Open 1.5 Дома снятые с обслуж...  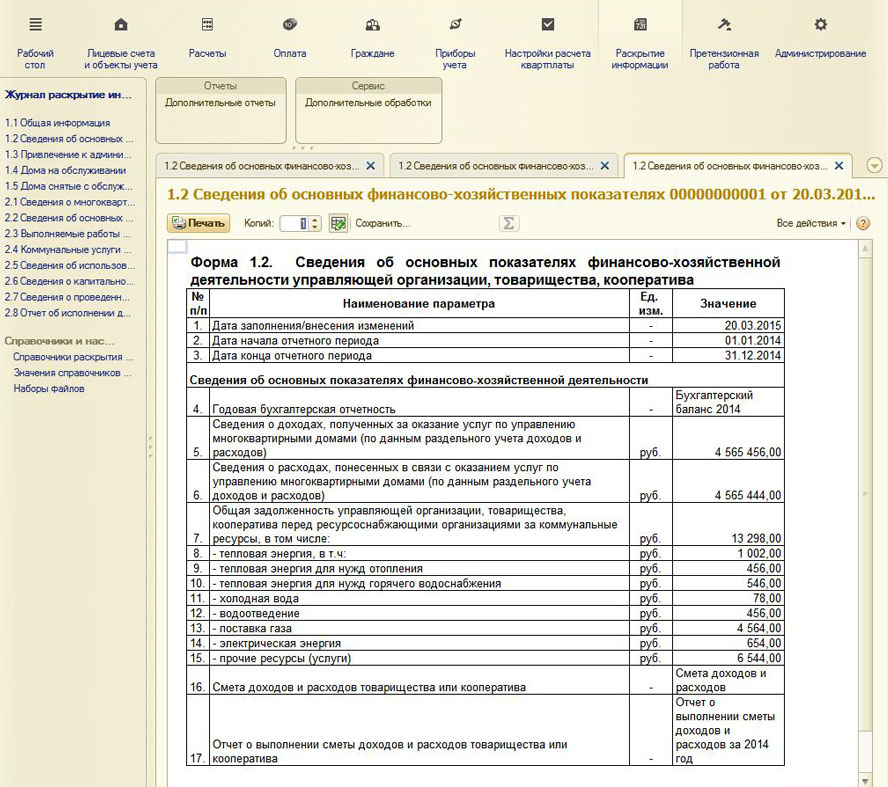click(69, 186)
